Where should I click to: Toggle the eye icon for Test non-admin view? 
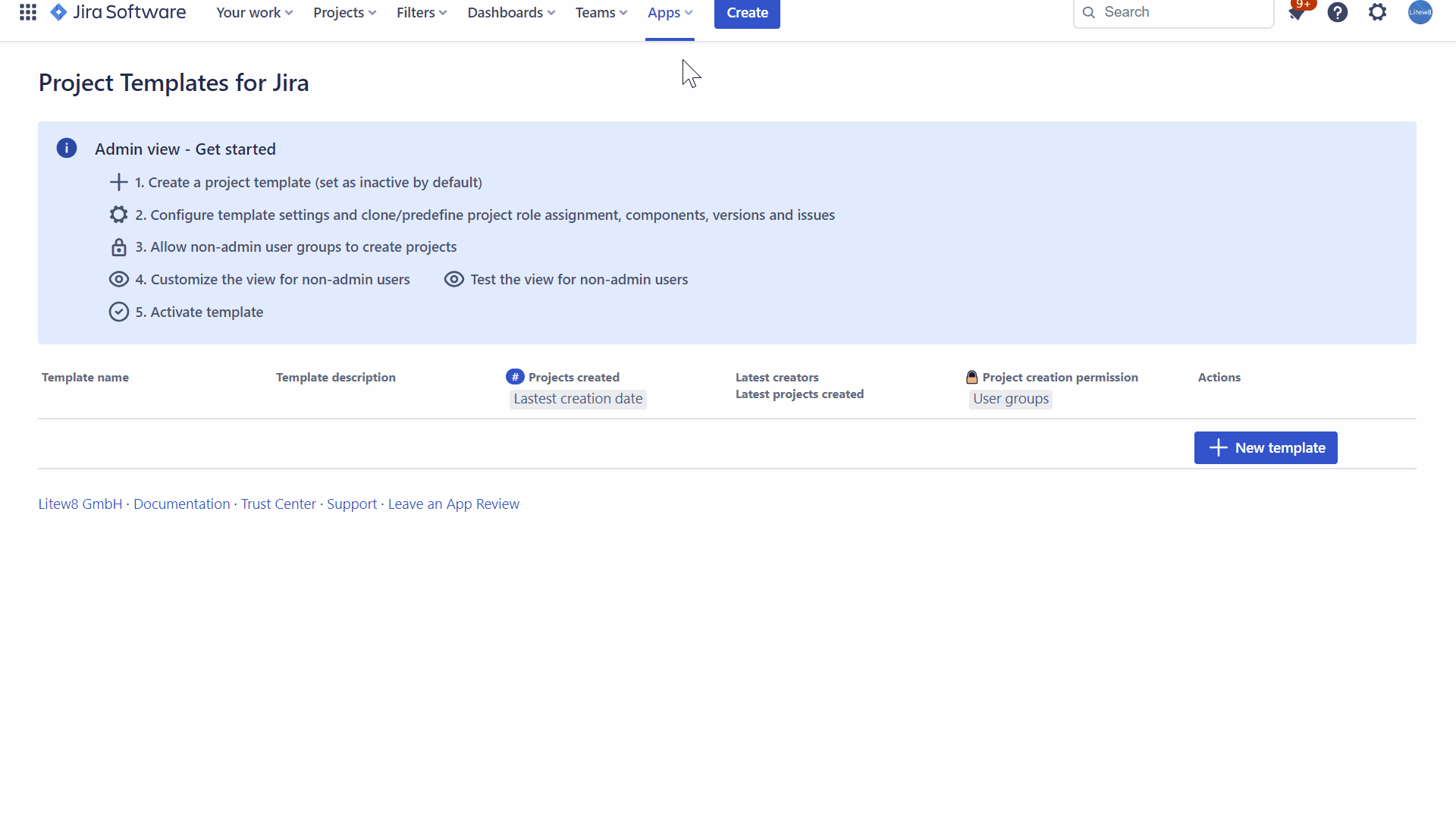pos(453,279)
